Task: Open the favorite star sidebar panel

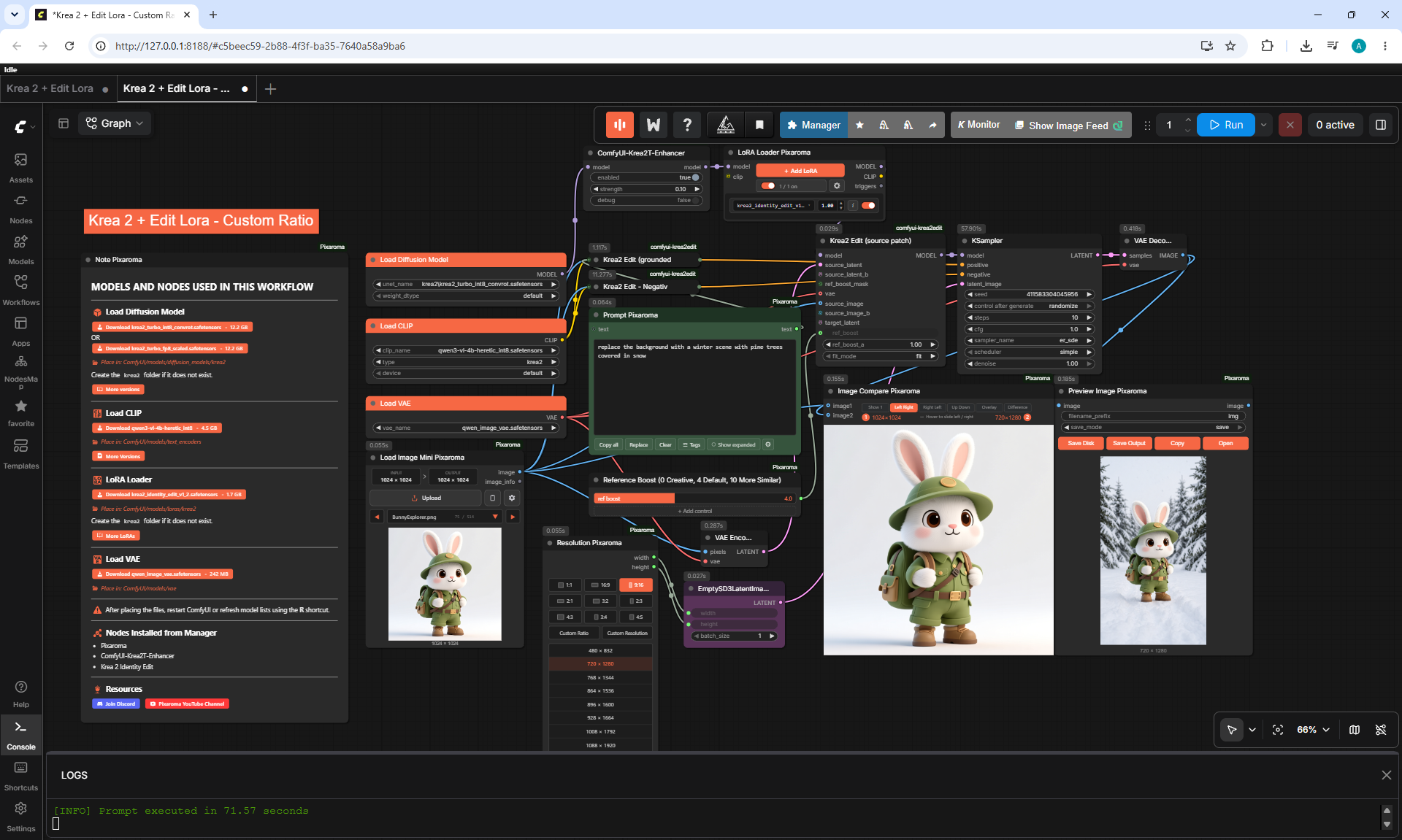Action: click(20, 413)
